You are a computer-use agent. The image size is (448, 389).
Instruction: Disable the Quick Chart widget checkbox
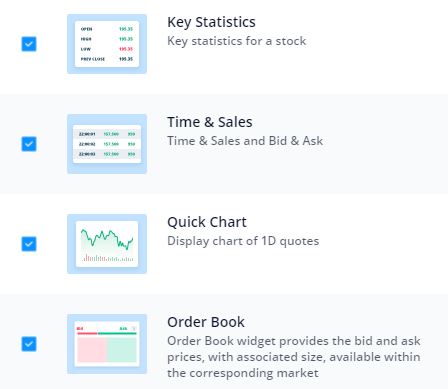click(29, 244)
